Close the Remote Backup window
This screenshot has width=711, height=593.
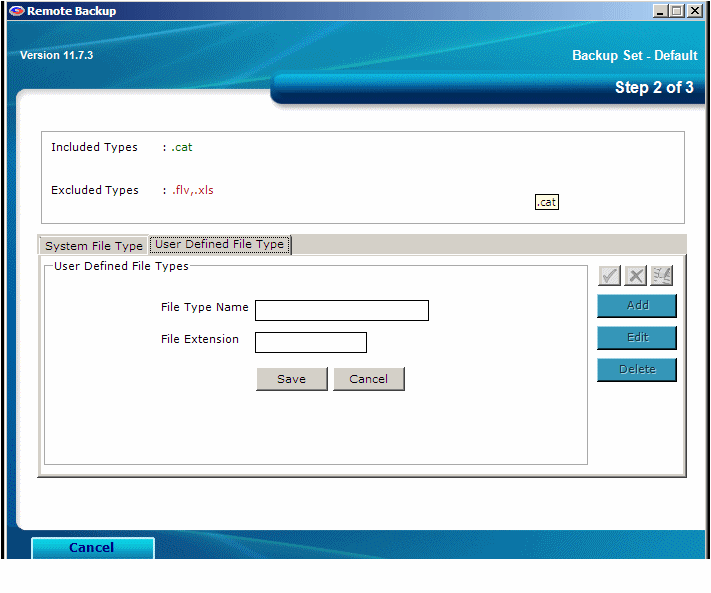695,11
